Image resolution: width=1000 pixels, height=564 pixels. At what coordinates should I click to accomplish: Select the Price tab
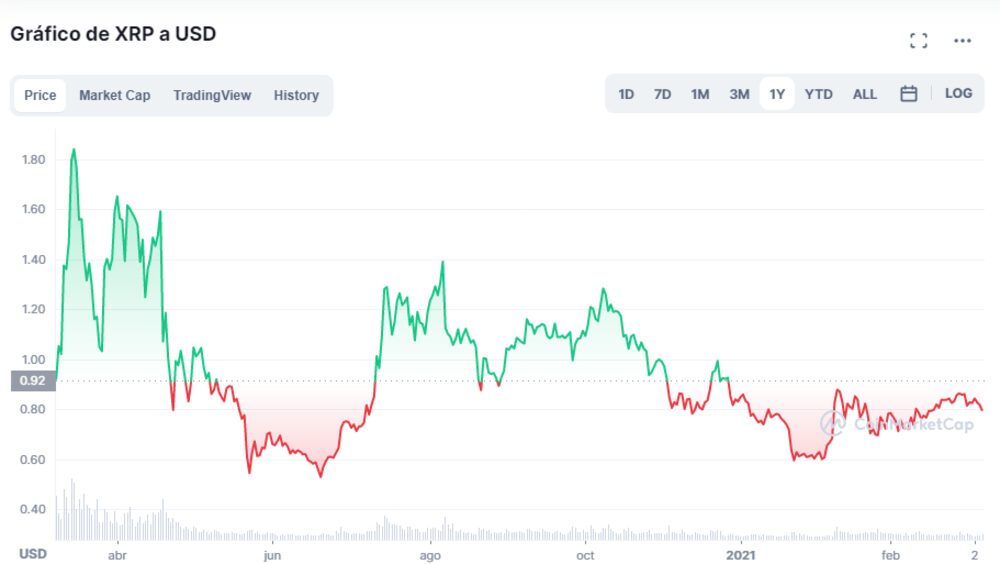[40, 96]
